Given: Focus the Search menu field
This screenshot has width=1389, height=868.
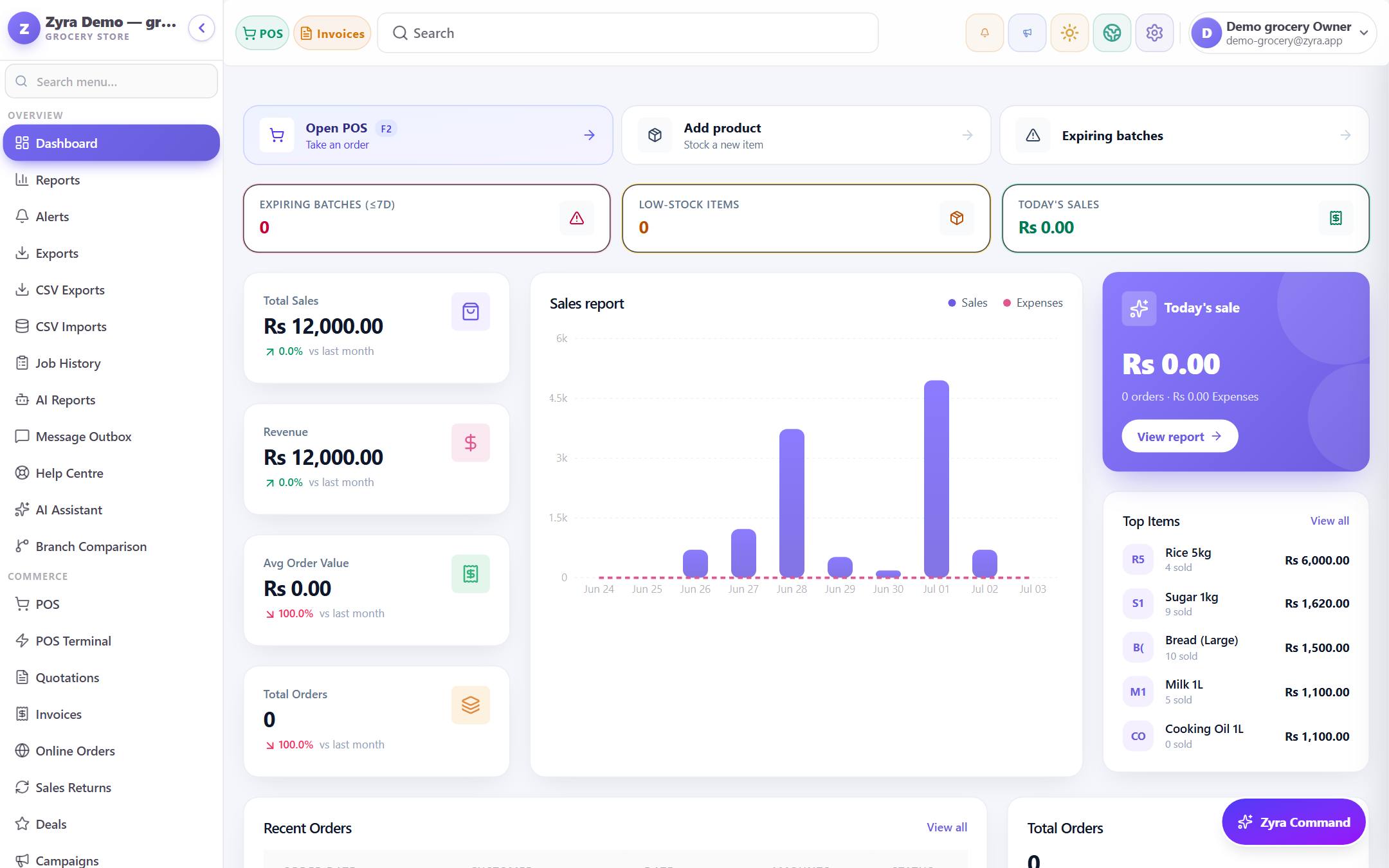Looking at the screenshot, I should pos(111,82).
